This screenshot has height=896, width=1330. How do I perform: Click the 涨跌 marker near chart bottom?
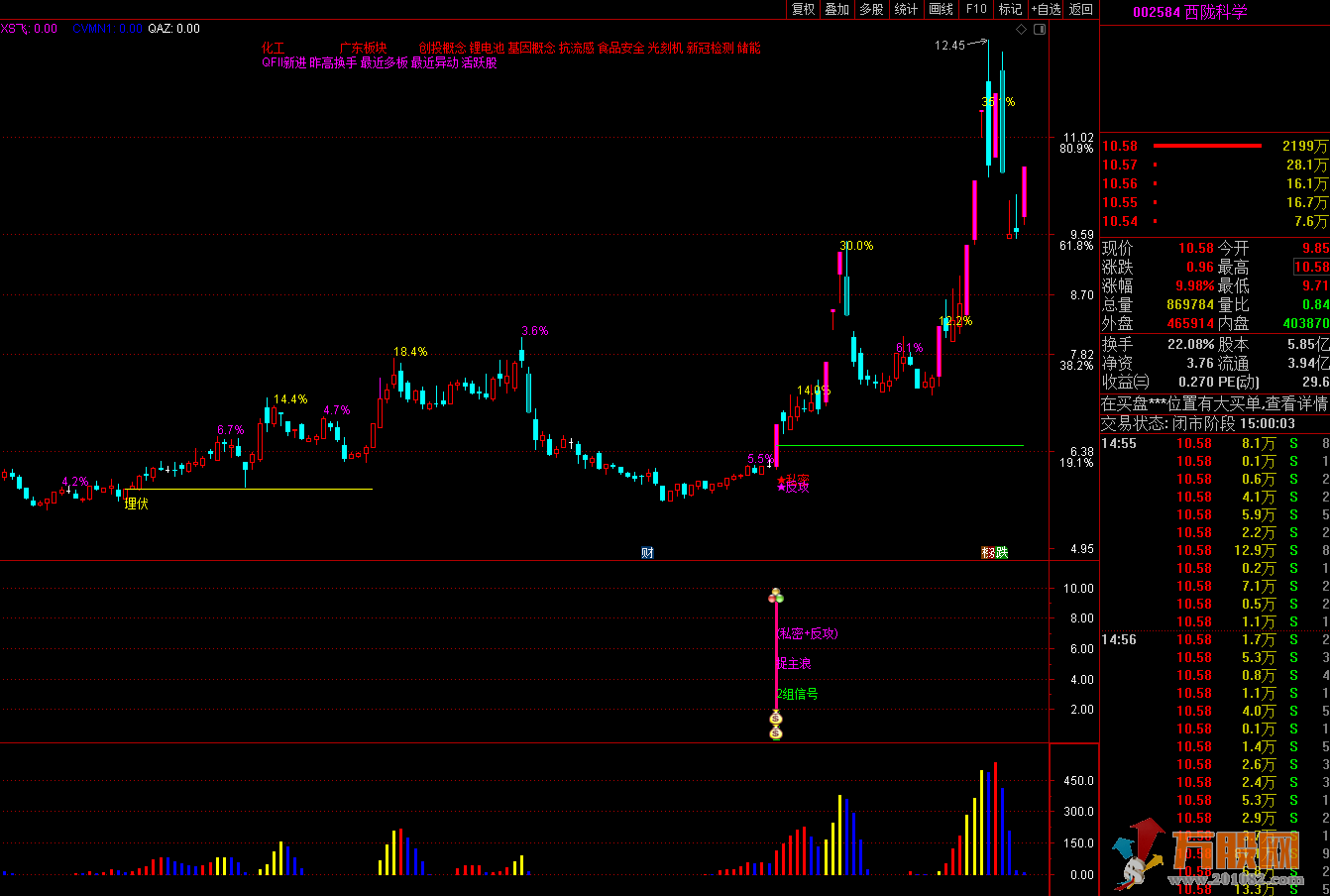point(994,552)
